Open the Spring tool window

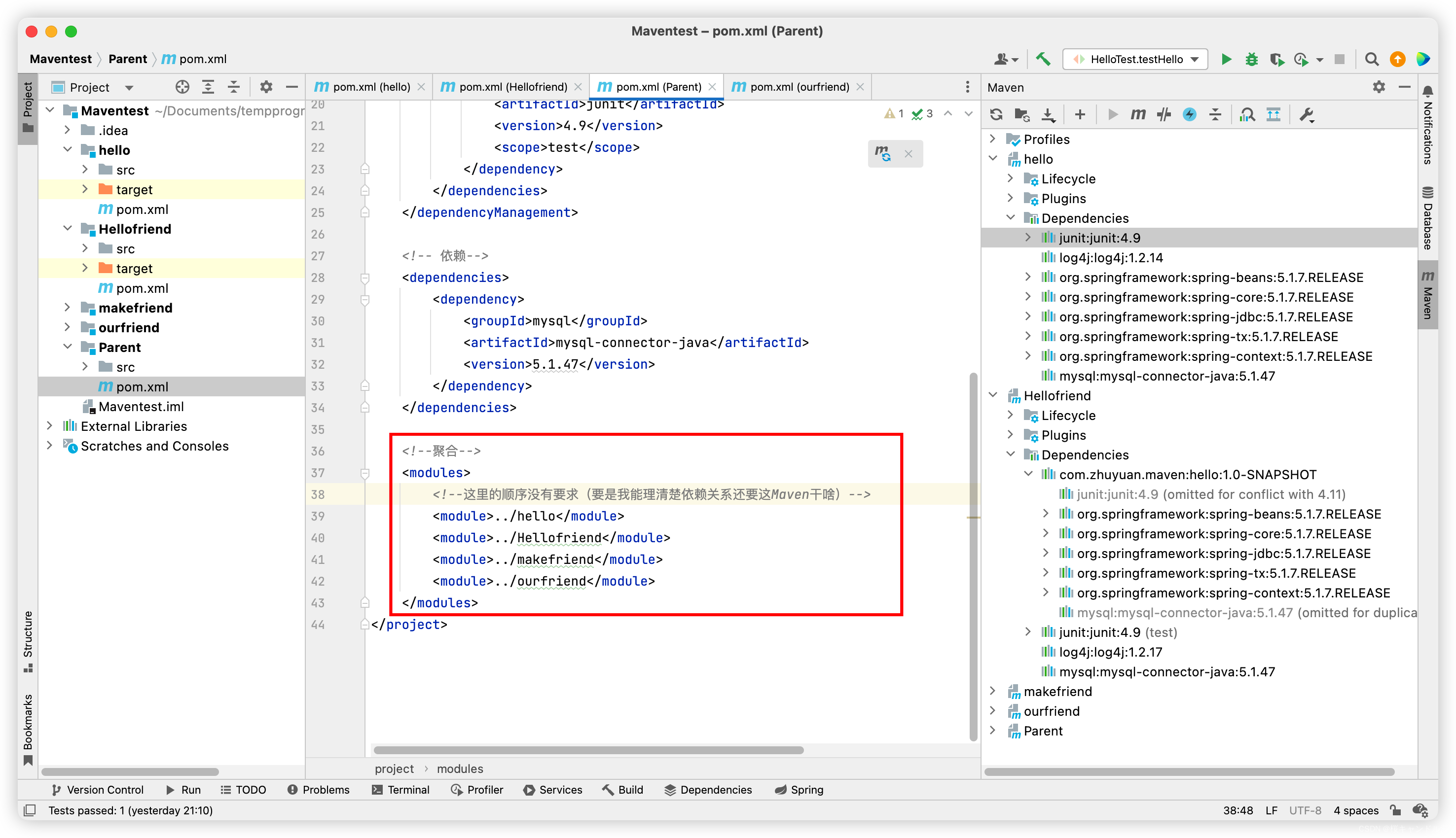coord(799,790)
